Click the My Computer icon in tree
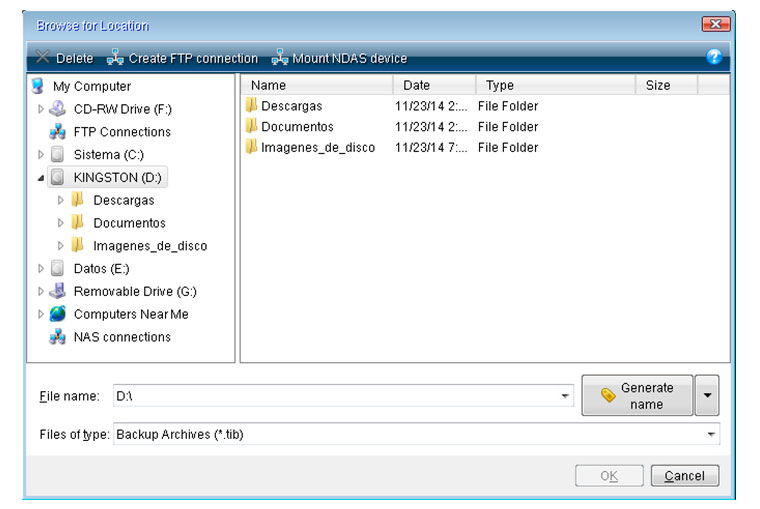 click(38, 86)
